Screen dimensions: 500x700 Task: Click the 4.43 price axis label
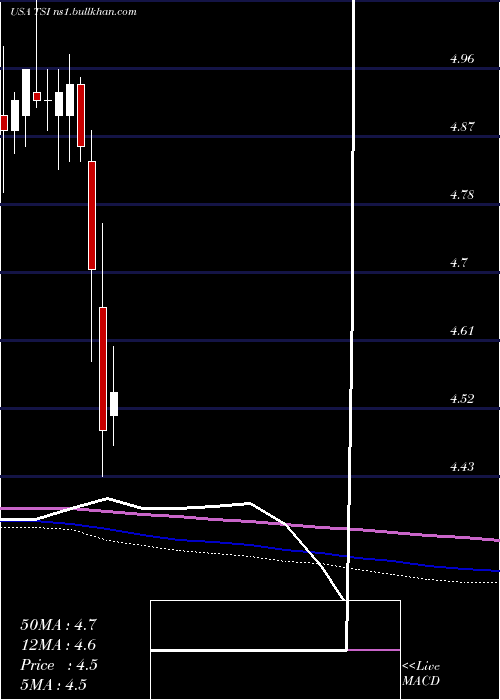click(462, 467)
